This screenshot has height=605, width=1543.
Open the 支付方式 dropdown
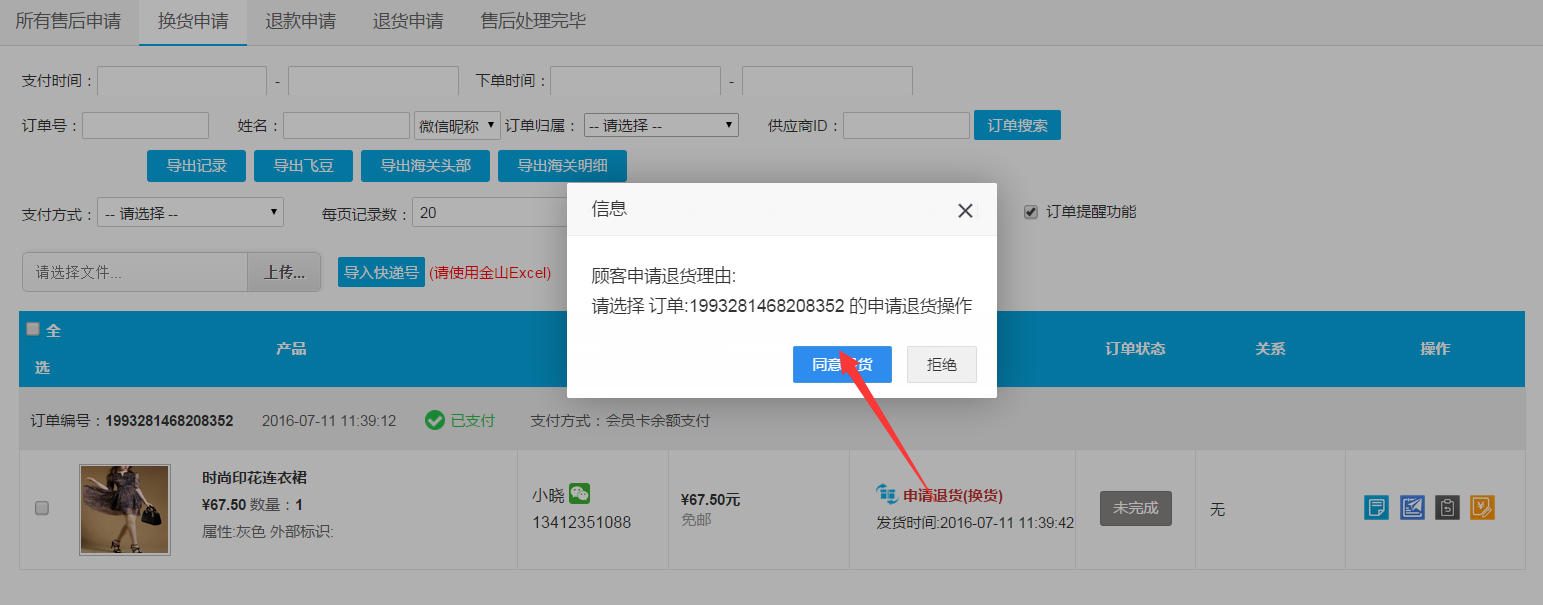pos(191,213)
